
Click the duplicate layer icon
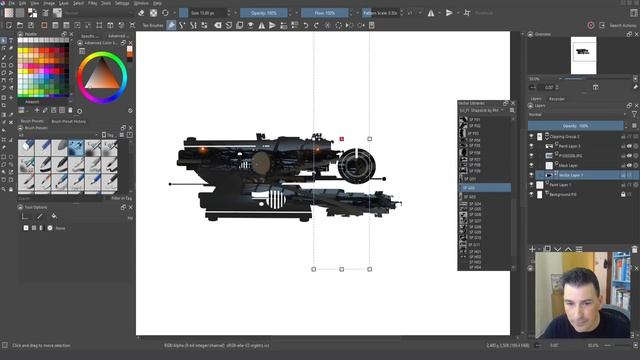[547, 249]
